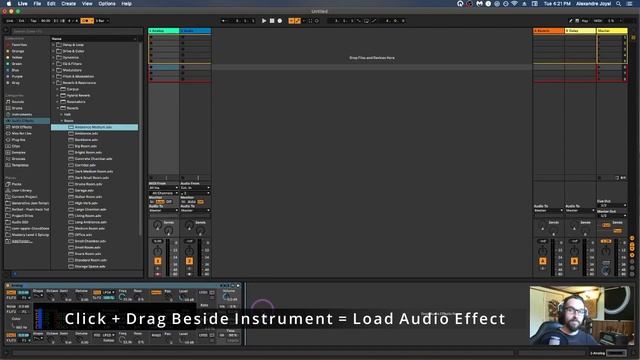The image size is (640, 360).
Task: Deactivate track 2 activator button
Action: [189, 261]
